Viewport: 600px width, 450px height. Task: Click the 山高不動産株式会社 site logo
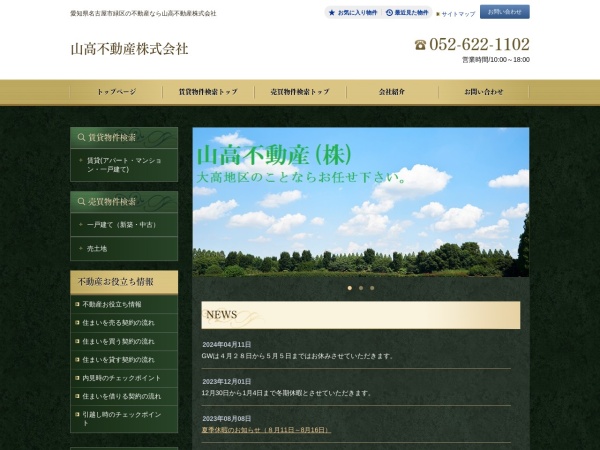[129, 49]
